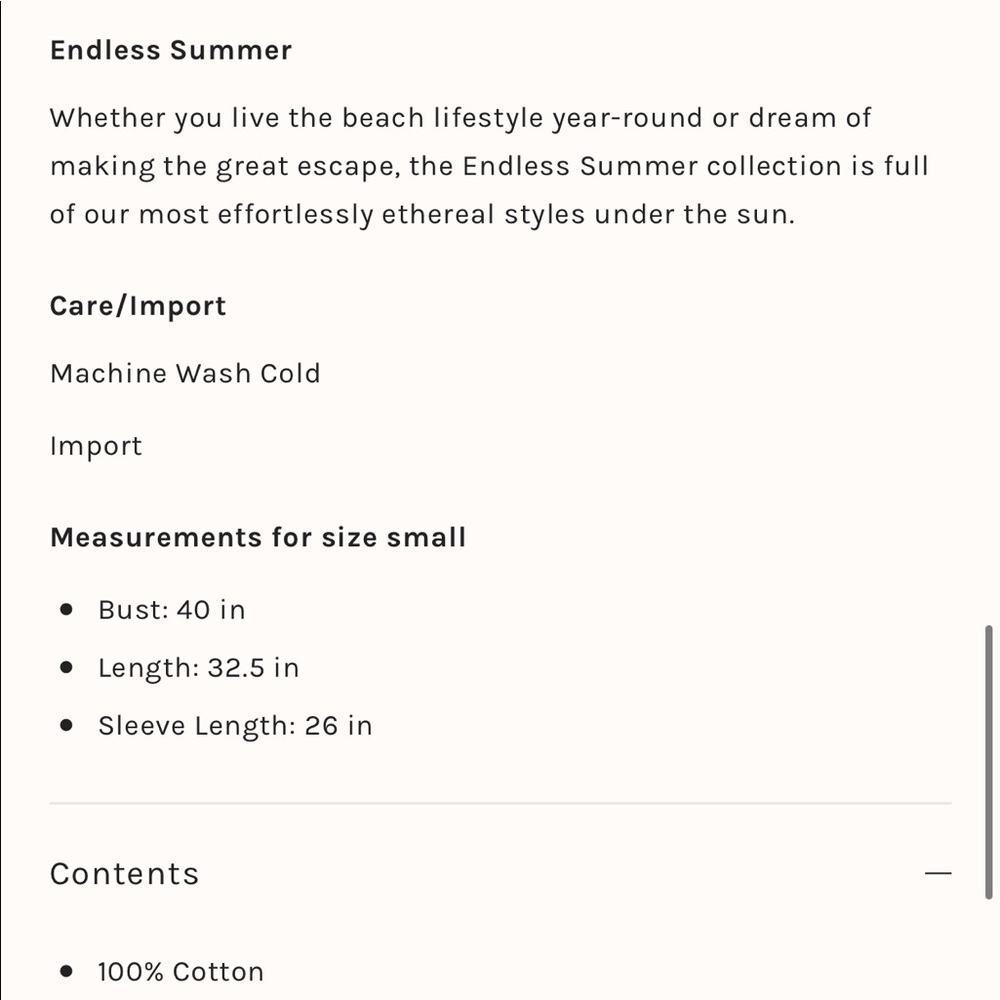
Task: Click the Import text line
Action: click(96, 446)
